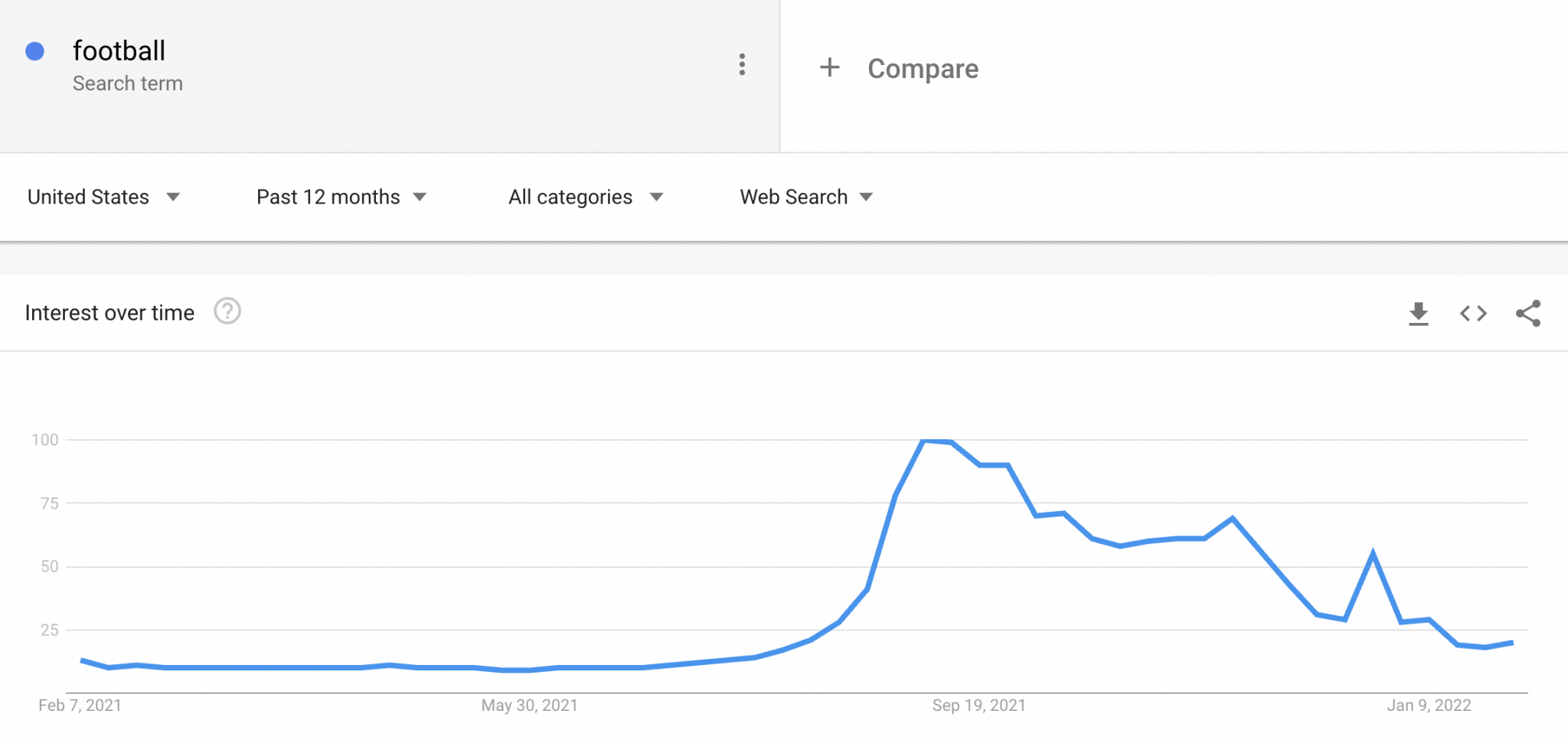Download the interest over time data
This screenshot has width=1568, height=743.
(x=1418, y=314)
